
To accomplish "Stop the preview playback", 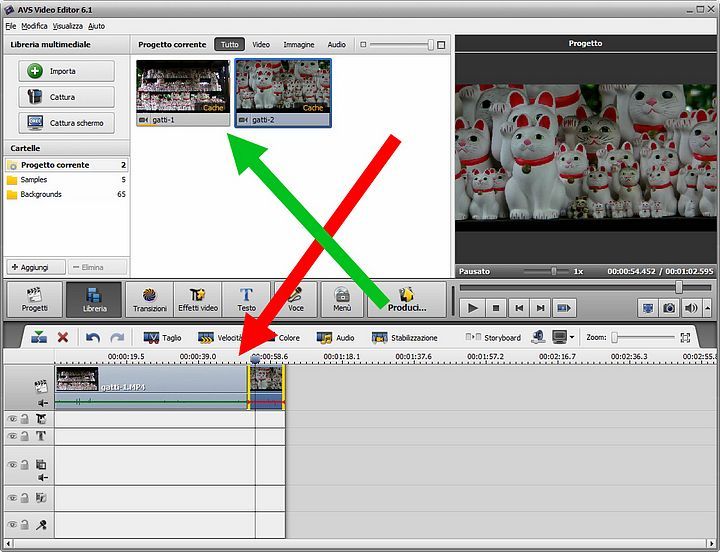I will tap(496, 308).
